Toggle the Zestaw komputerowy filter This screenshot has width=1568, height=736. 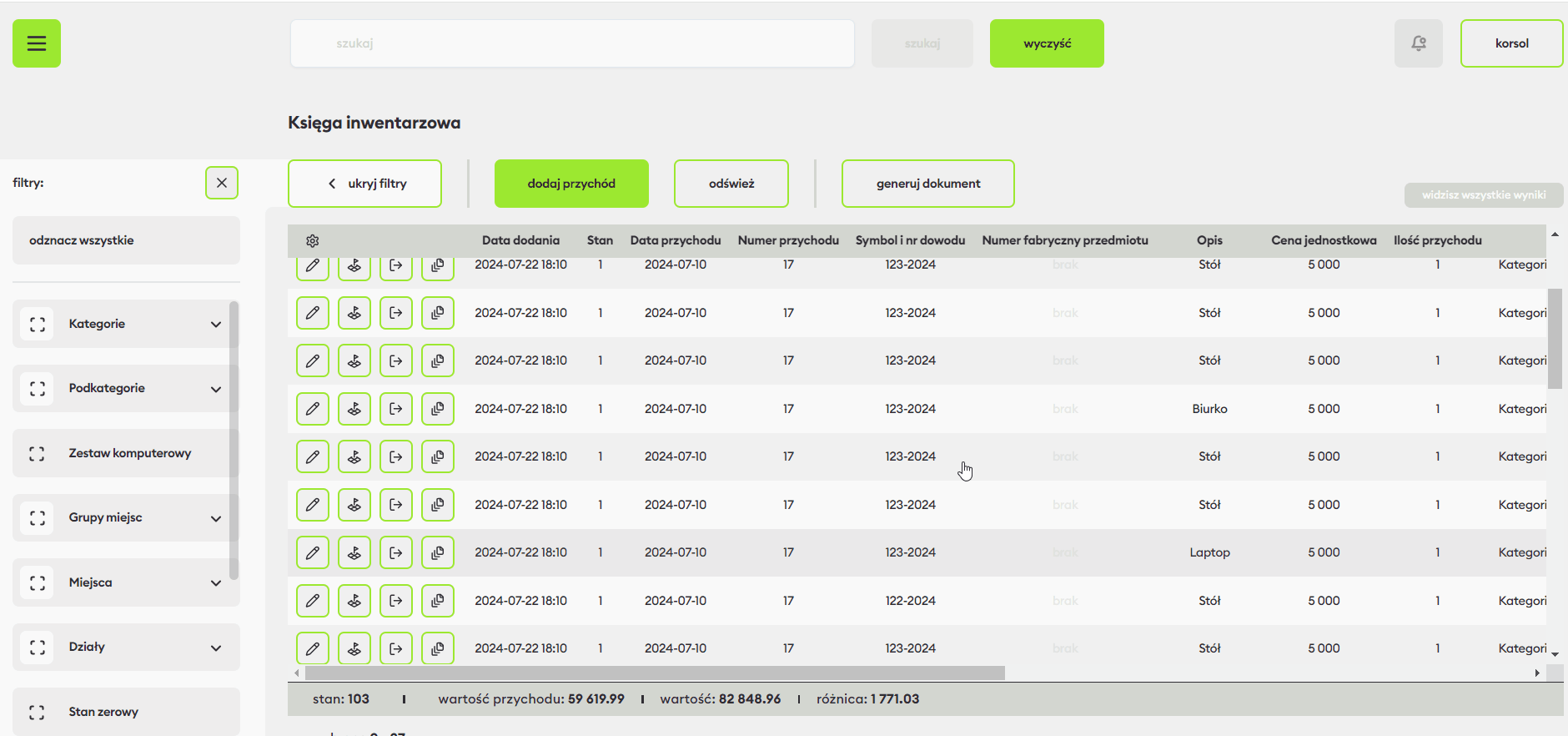point(38,453)
